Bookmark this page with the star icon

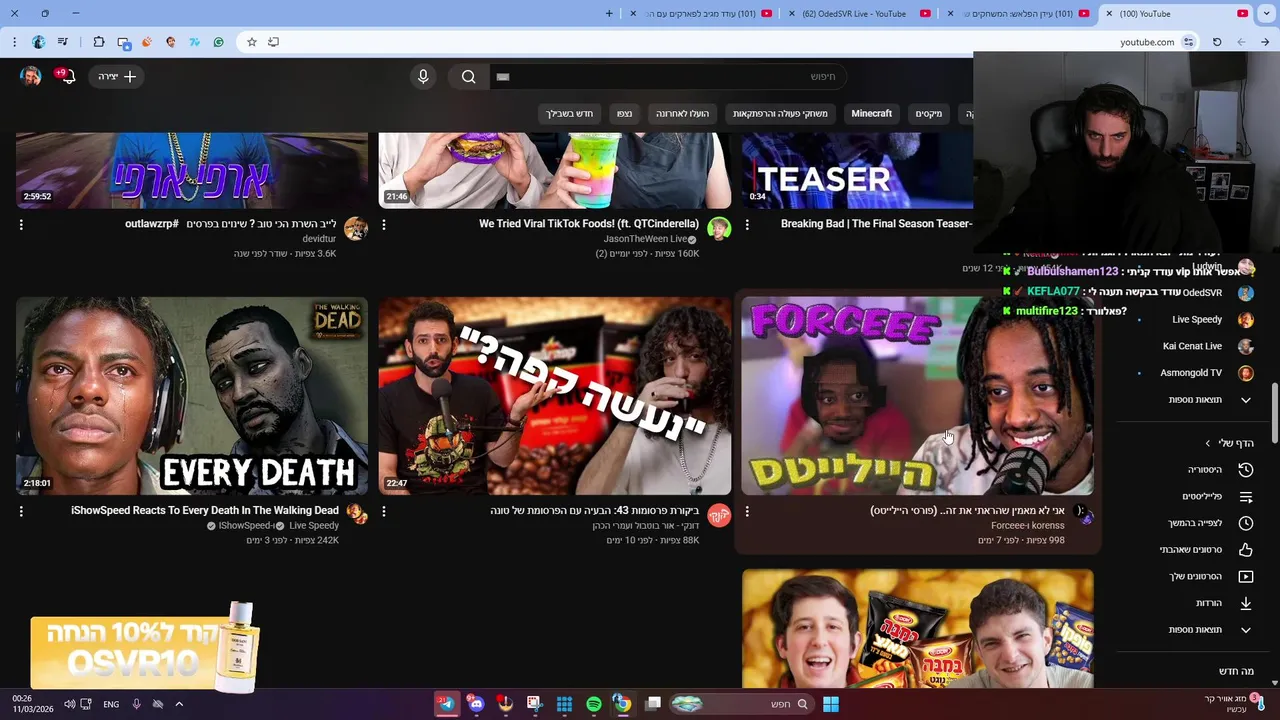[x=252, y=42]
